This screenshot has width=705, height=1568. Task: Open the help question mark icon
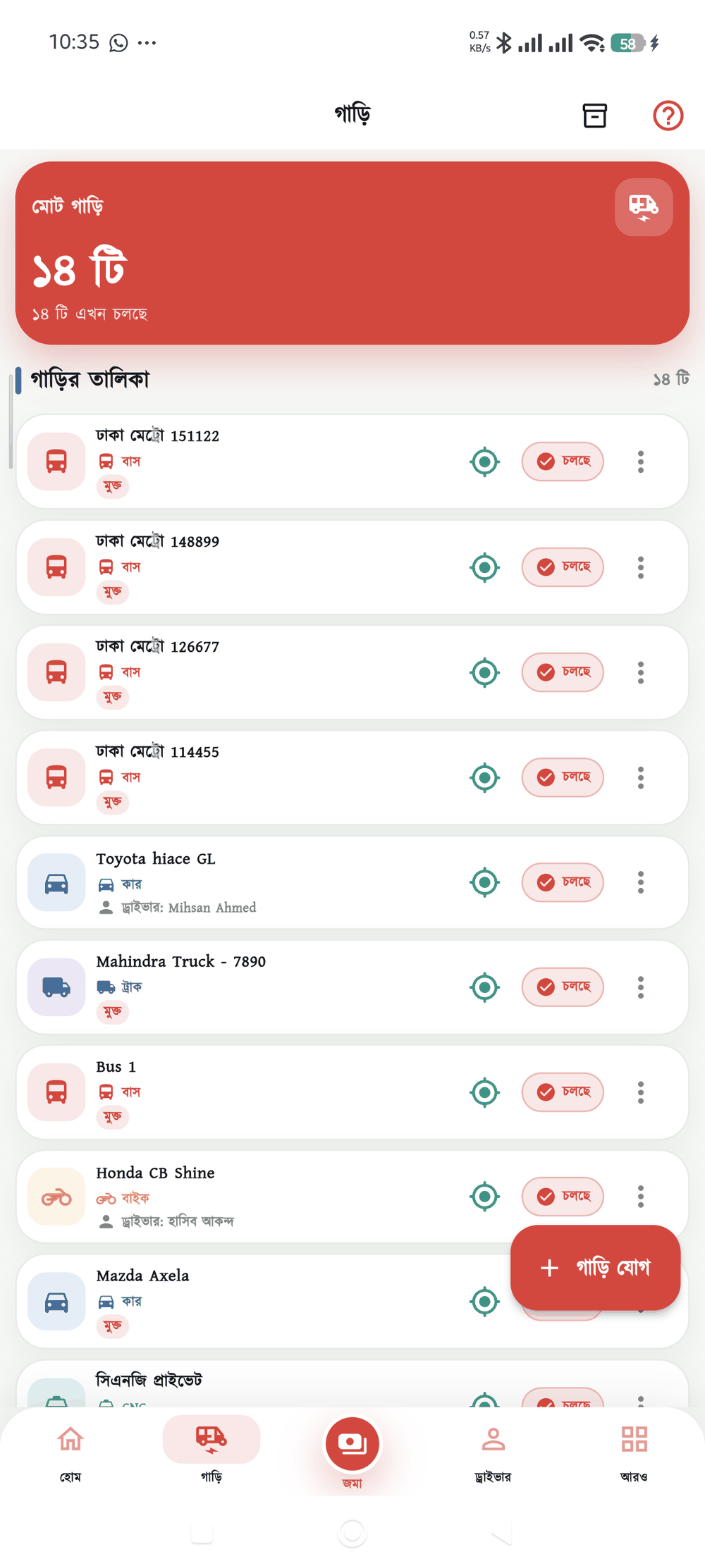(x=668, y=116)
